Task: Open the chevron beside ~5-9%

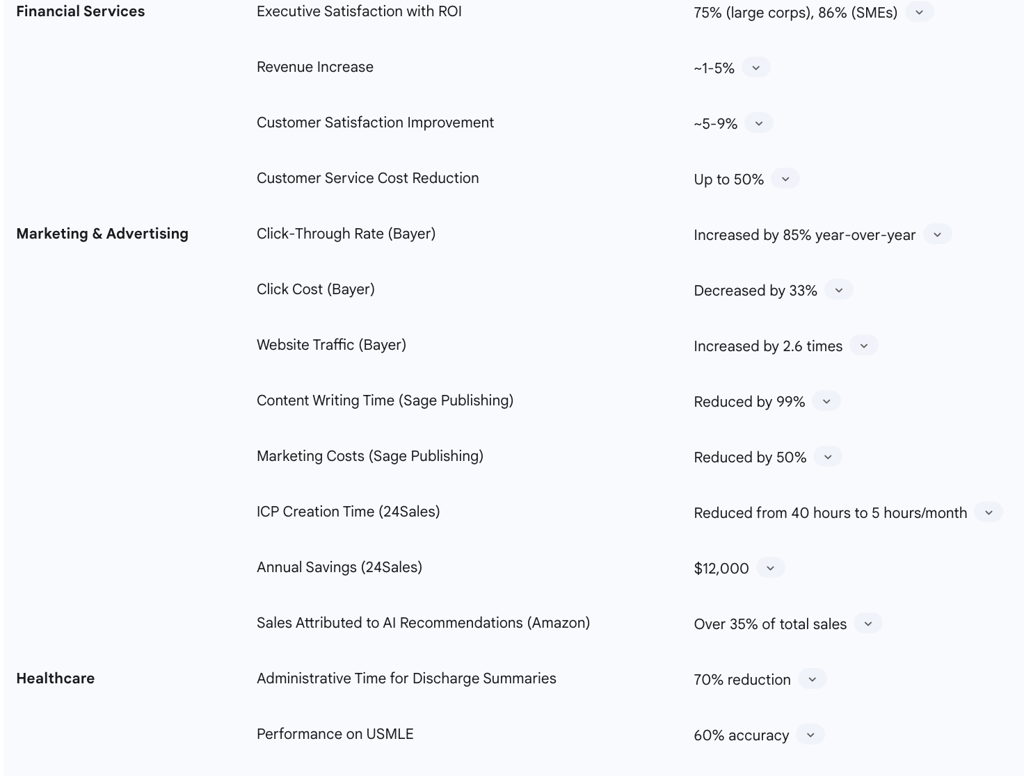Action: coord(758,123)
